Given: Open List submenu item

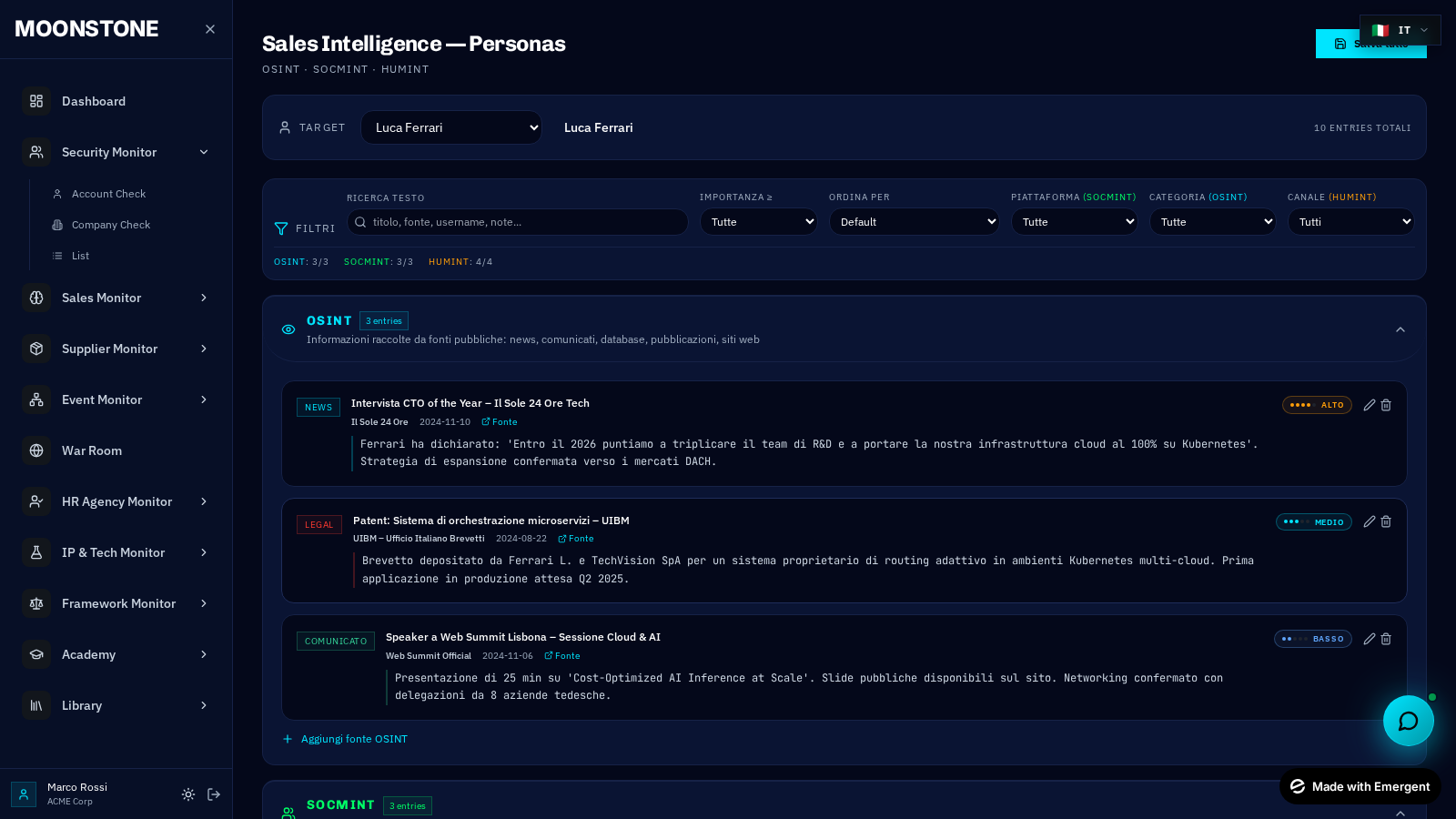Looking at the screenshot, I should click(129, 256).
